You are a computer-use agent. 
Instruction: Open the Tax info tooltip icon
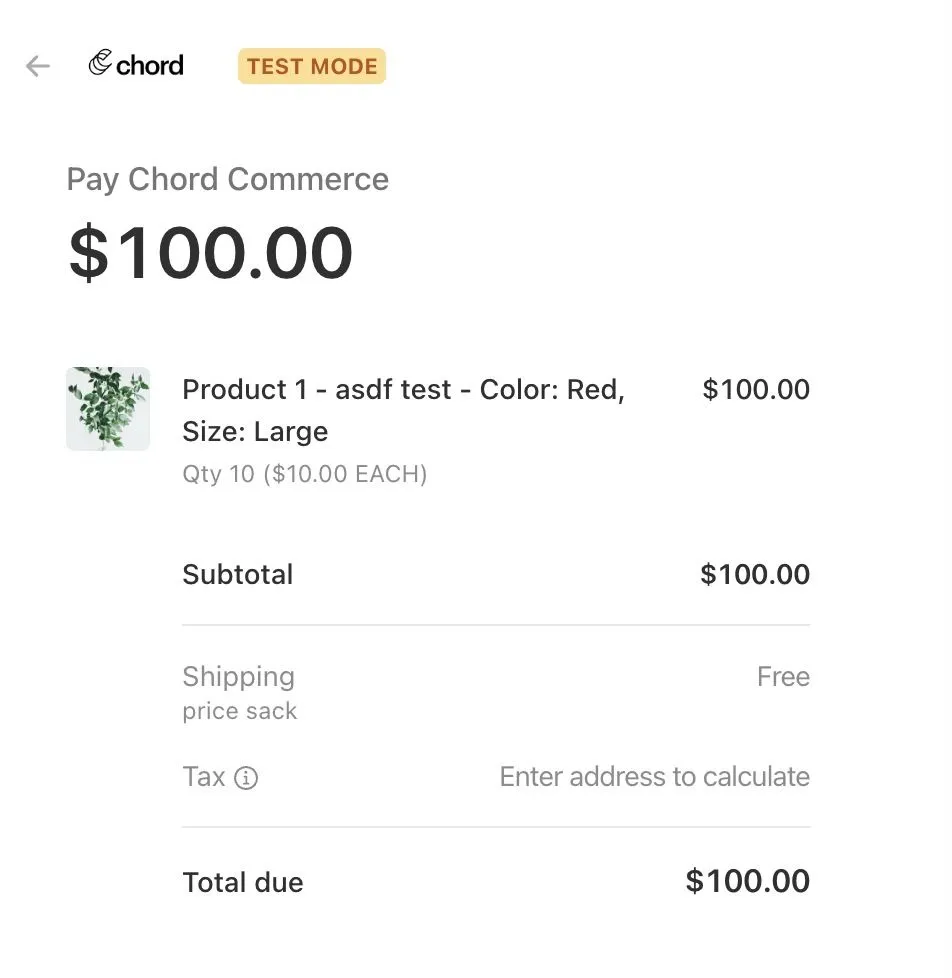(246, 778)
